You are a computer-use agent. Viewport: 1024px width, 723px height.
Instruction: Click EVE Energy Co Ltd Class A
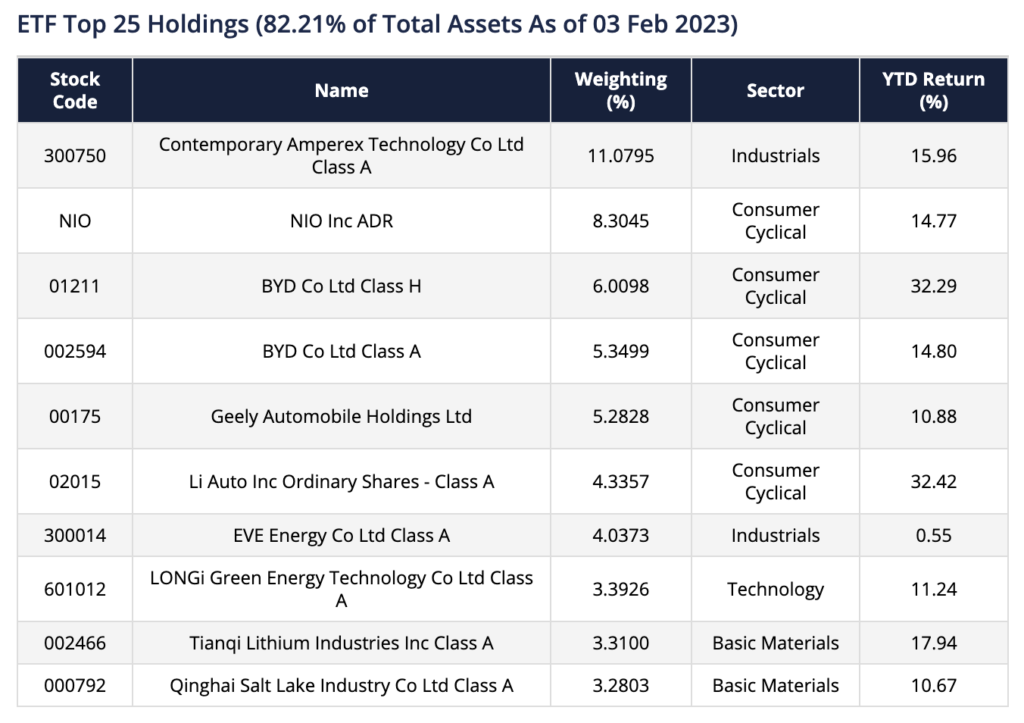[342, 536]
